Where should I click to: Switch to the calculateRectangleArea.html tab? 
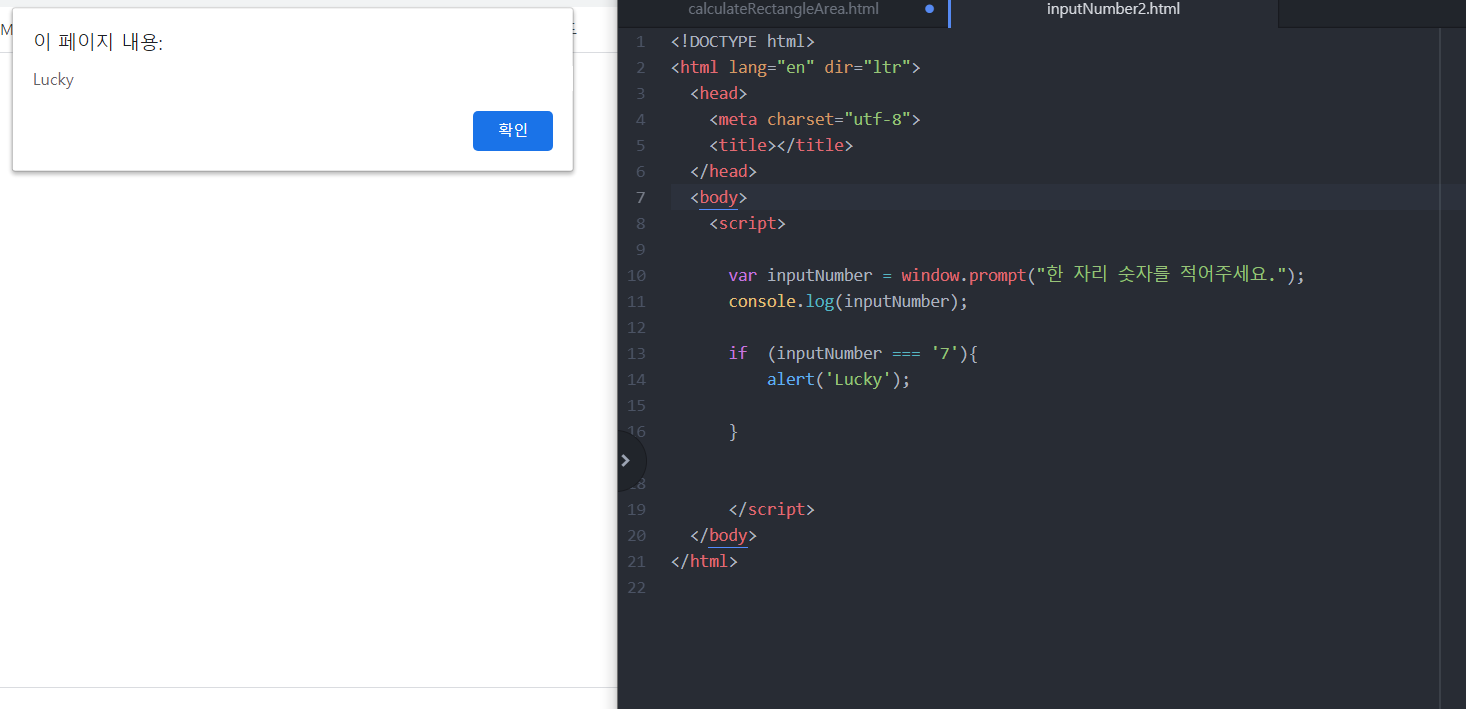click(x=783, y=9)
